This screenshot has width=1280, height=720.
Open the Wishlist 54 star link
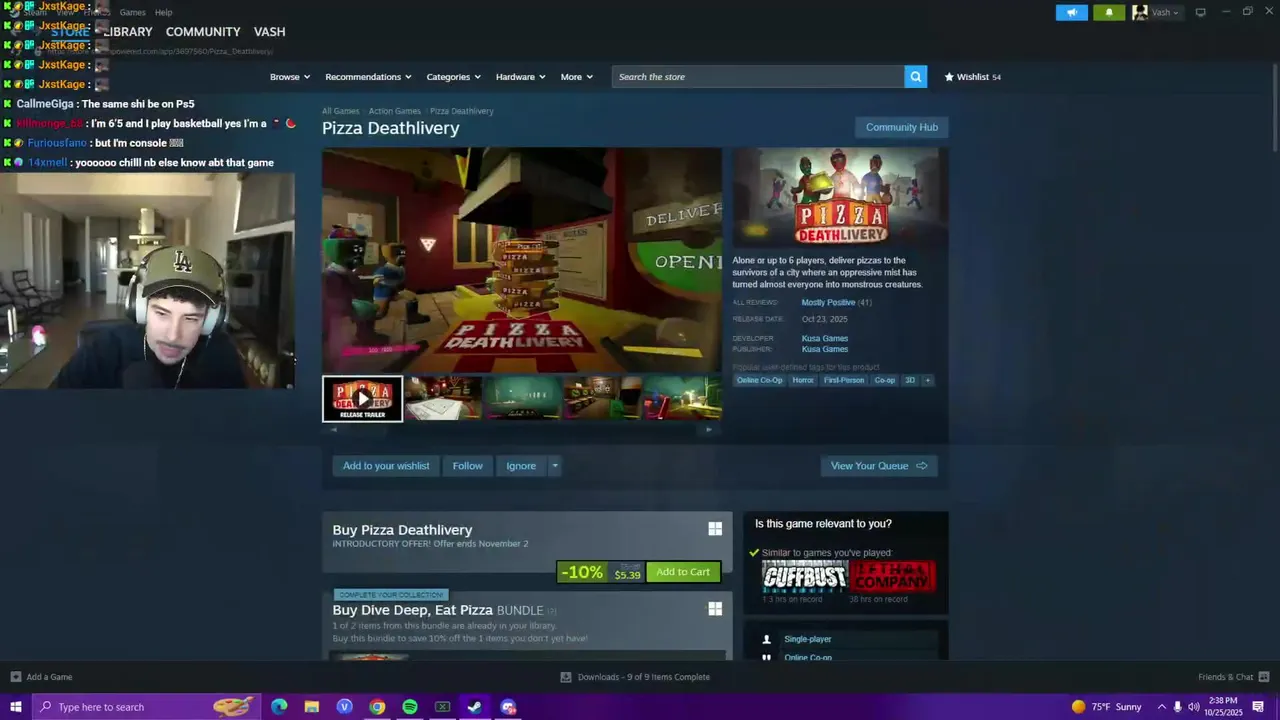(x=972, y=77)
